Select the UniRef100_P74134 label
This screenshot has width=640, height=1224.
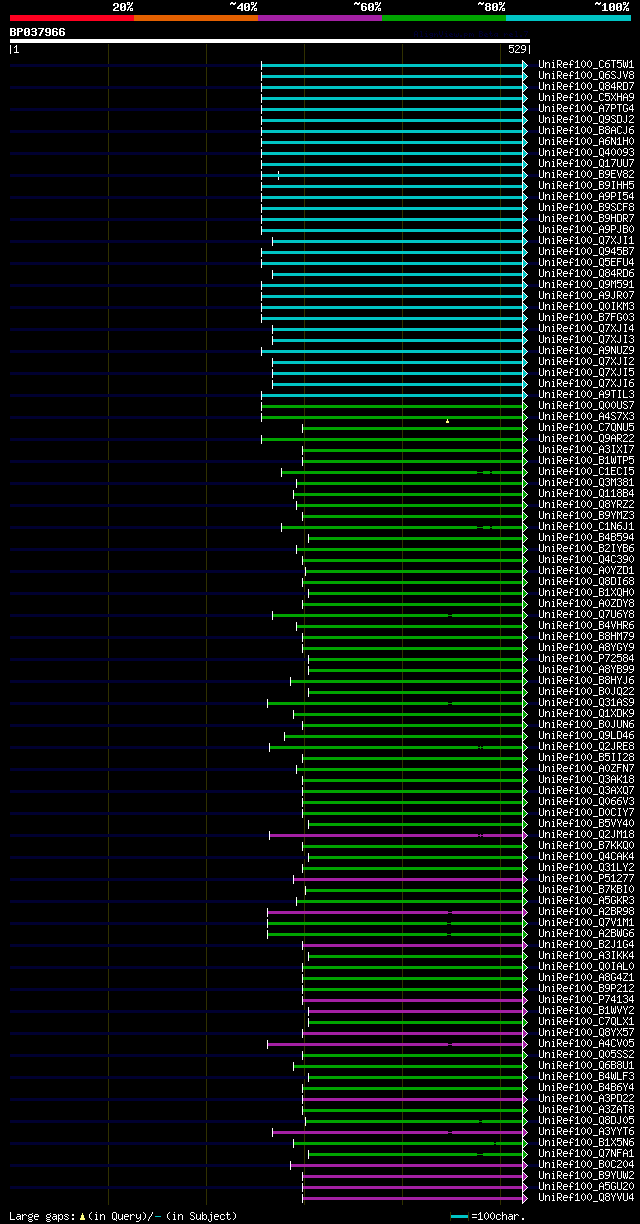pos(586,999)
